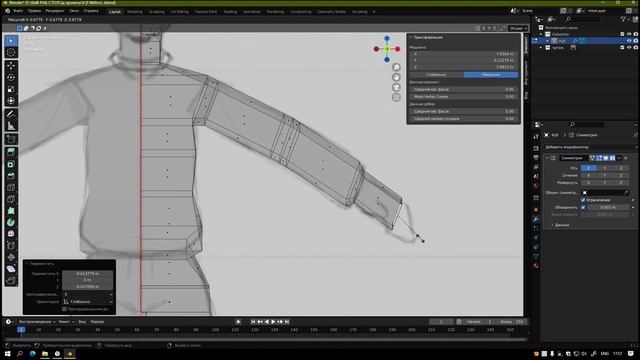640x360 pixels.
Task: Collapse the Collection tree row
Action: click(541, 34)
